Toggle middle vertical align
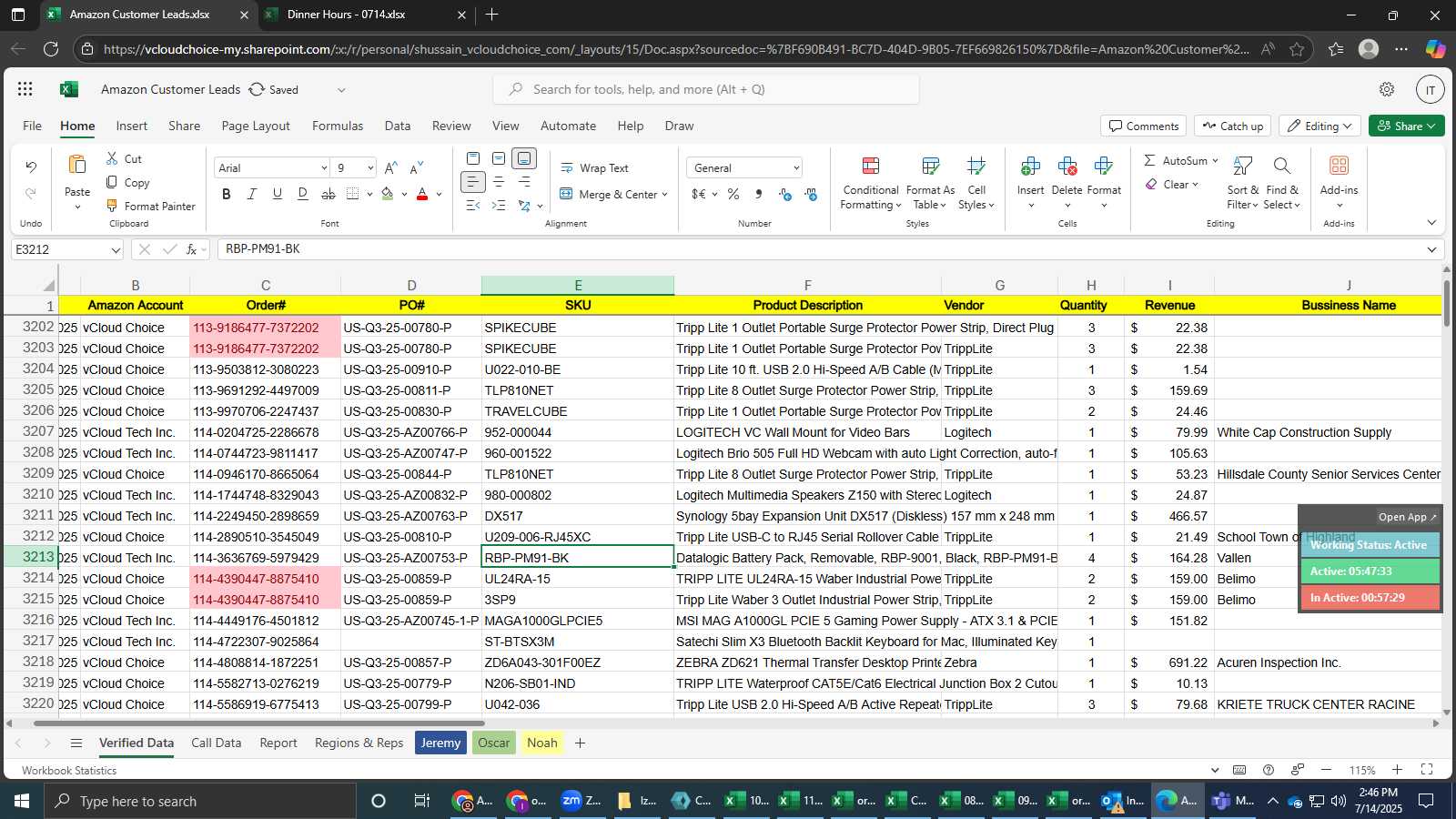Screen dimensions: 1456x819 [499, 158]
